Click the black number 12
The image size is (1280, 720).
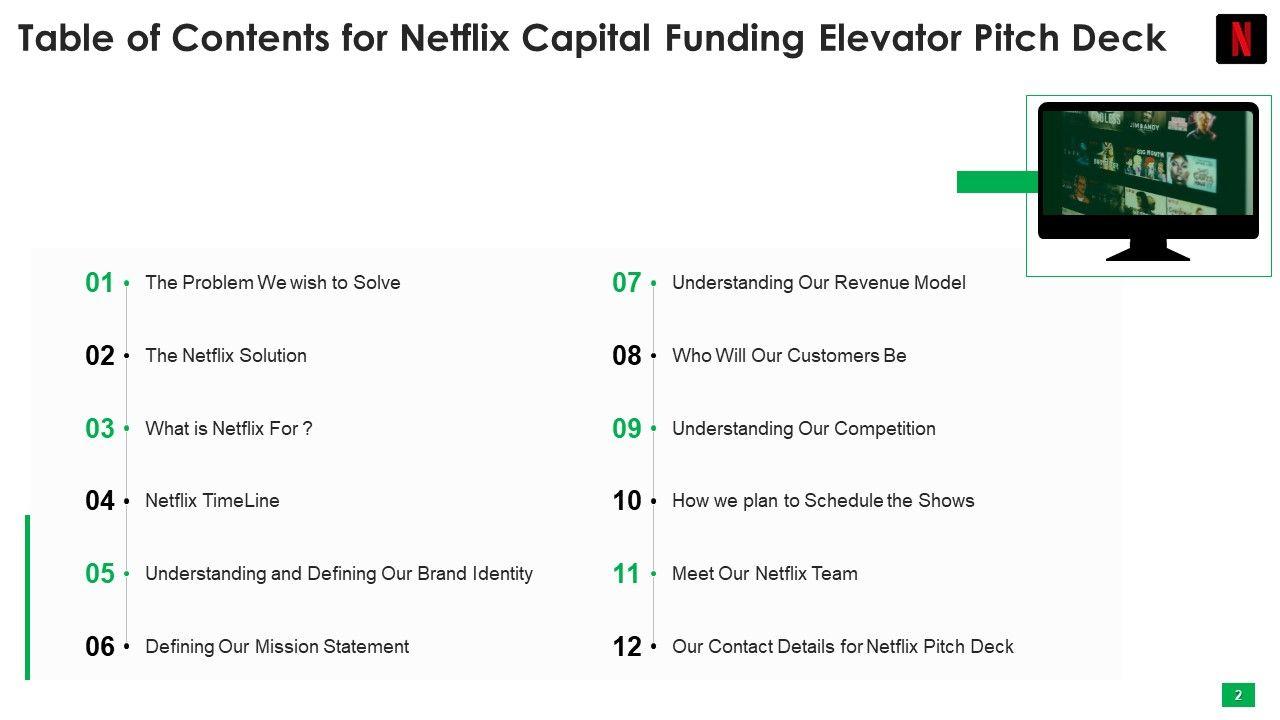click(627, 647)
